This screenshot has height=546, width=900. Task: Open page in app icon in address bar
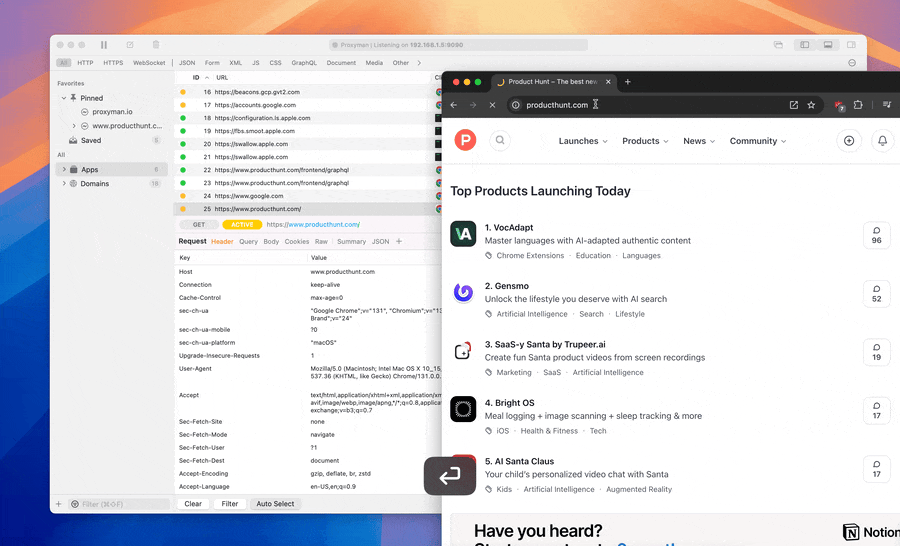point(794,105)
